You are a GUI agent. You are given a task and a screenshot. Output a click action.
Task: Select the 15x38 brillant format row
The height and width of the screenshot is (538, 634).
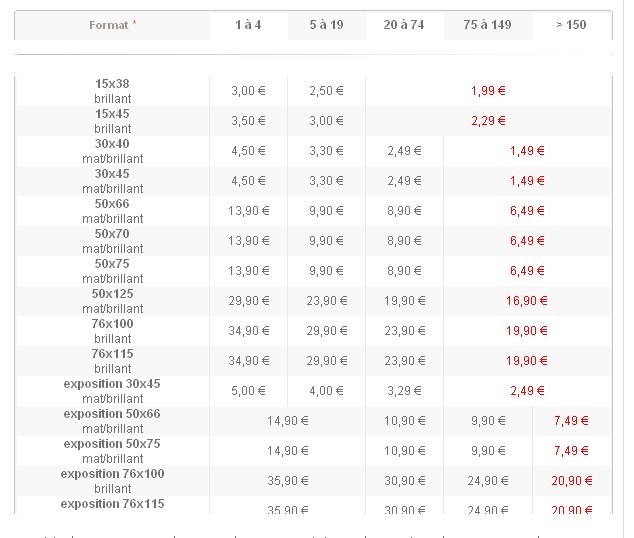(x=313, y=91)
